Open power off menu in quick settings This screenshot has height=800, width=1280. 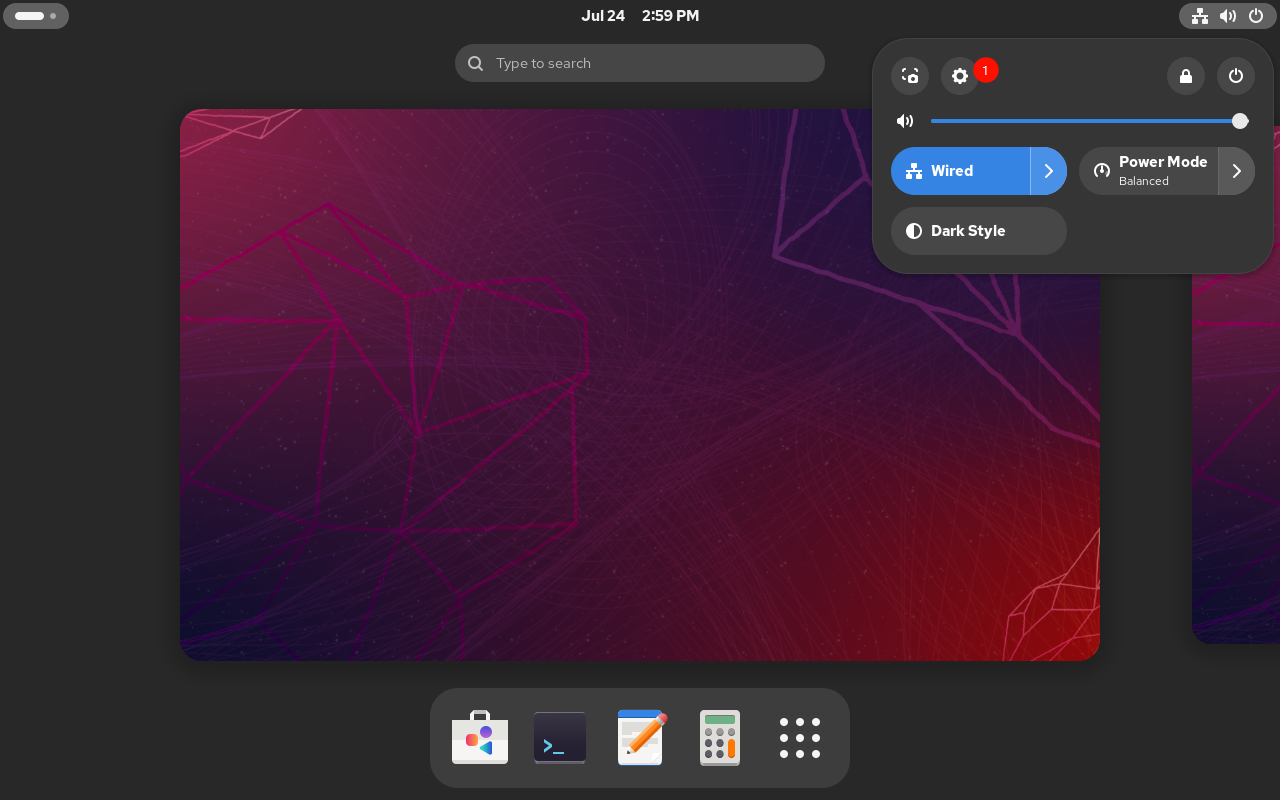pyautogui.click(x=1236, y=76)
